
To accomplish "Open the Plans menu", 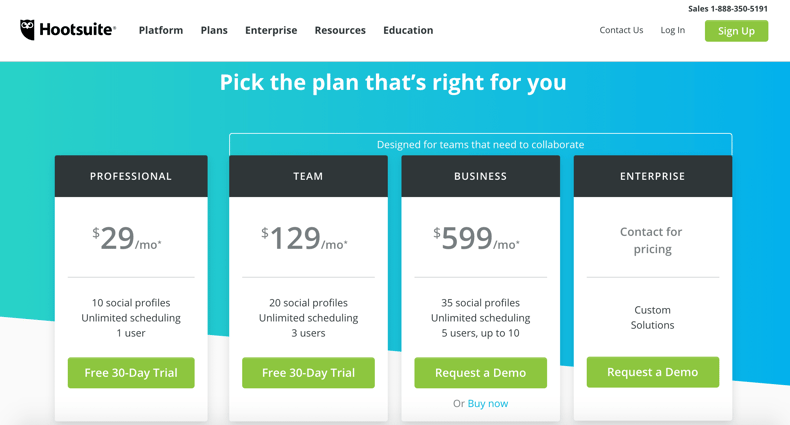I will pyautogui.click(x=214, y=30).
